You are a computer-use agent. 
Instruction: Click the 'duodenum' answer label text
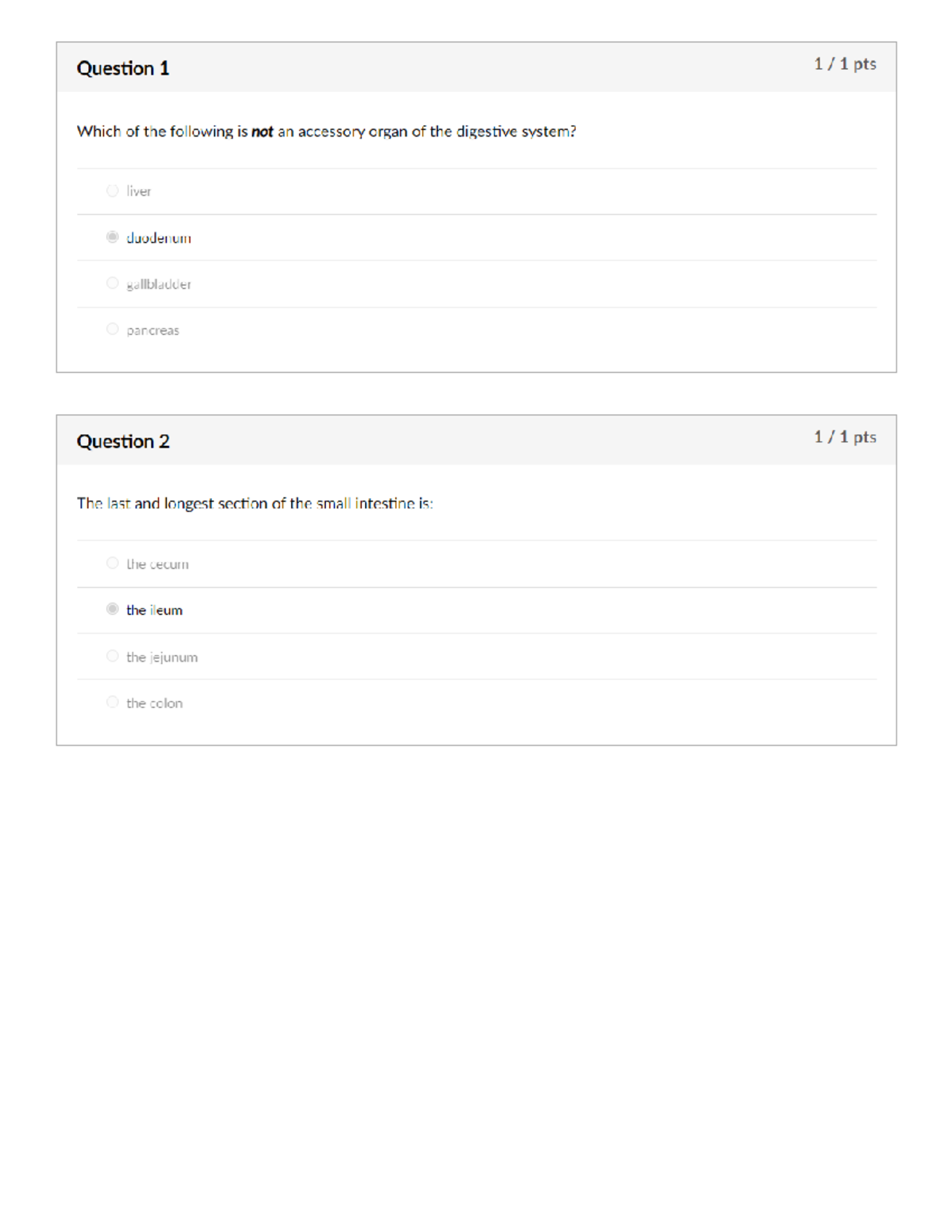point(159,238)
